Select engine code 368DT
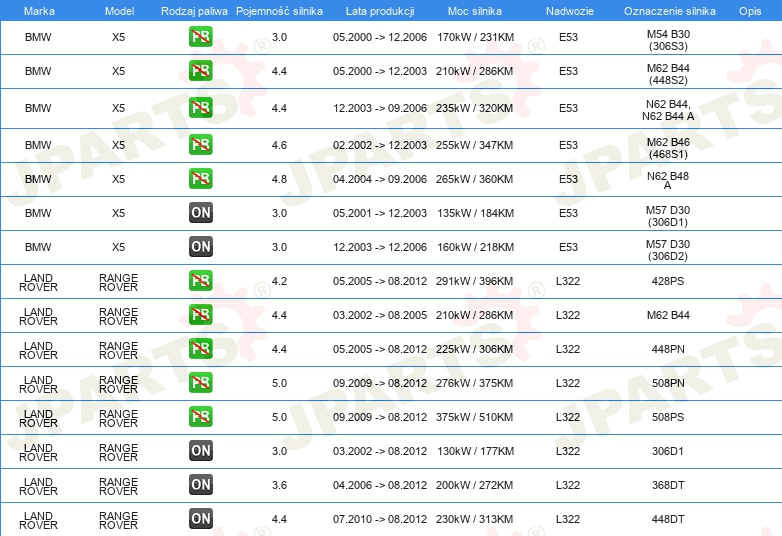The height and width of the screenshot is (536, 782). (x=668, y=485)
